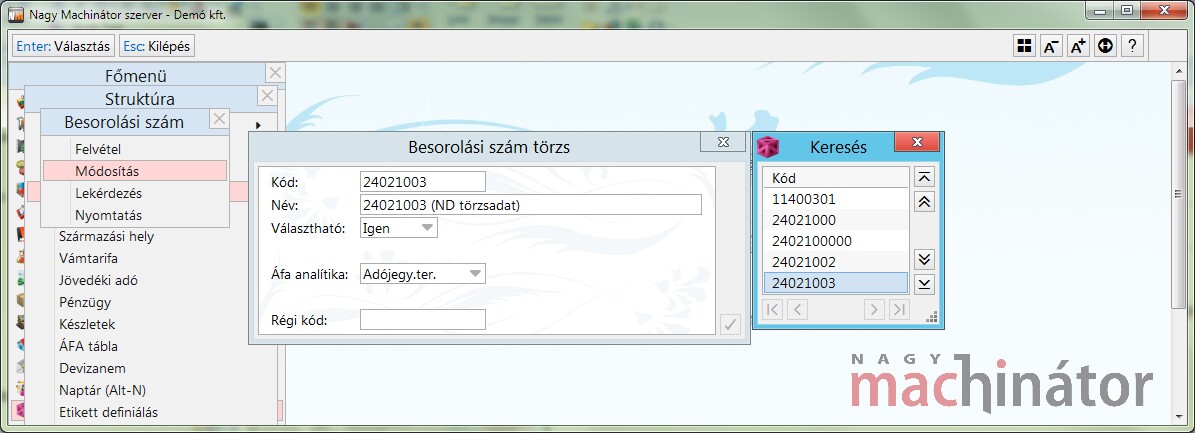Click into the Név input field

tap(530, 204)
